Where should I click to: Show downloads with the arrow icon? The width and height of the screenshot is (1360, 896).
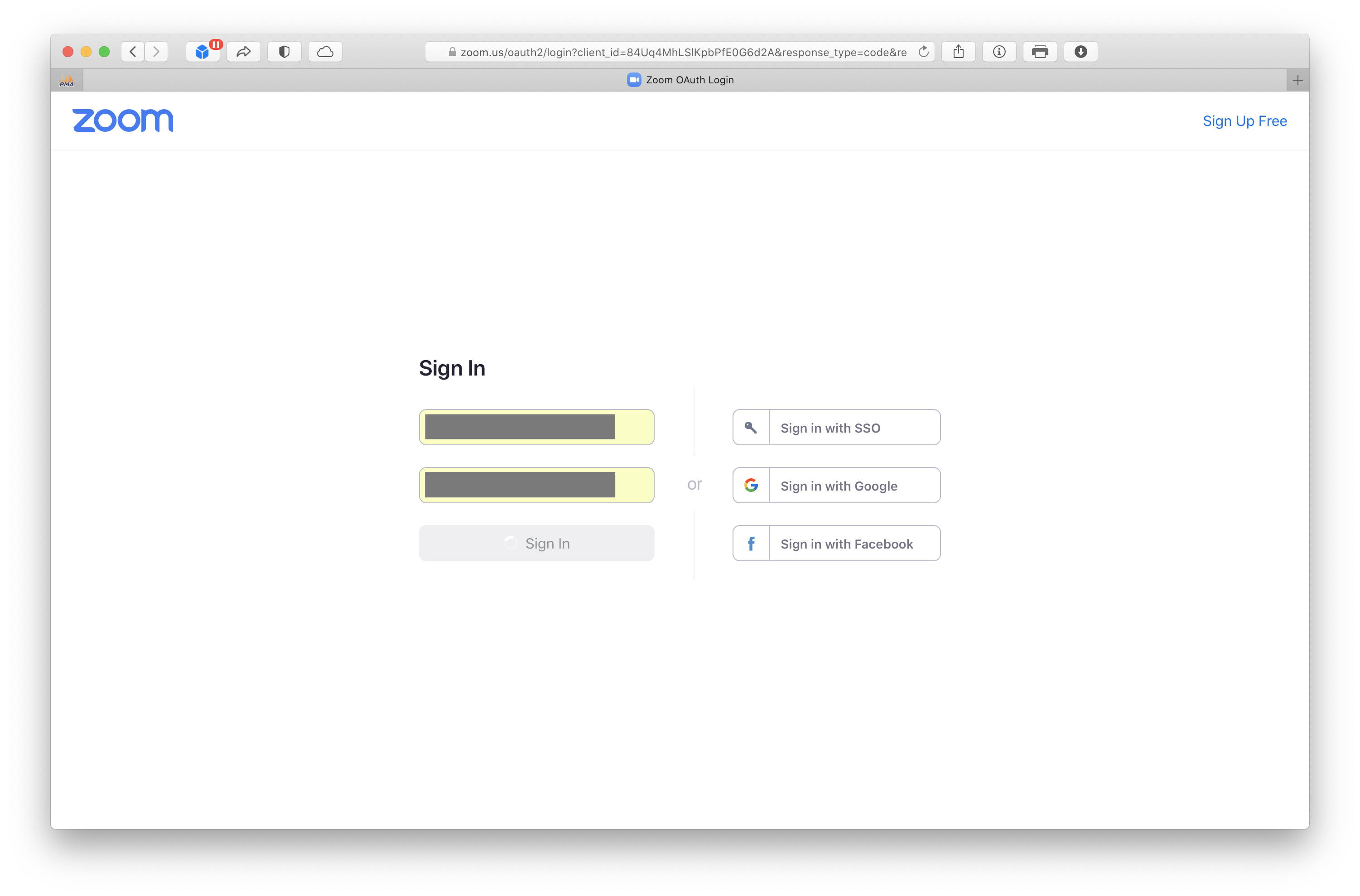[1080, 52]
